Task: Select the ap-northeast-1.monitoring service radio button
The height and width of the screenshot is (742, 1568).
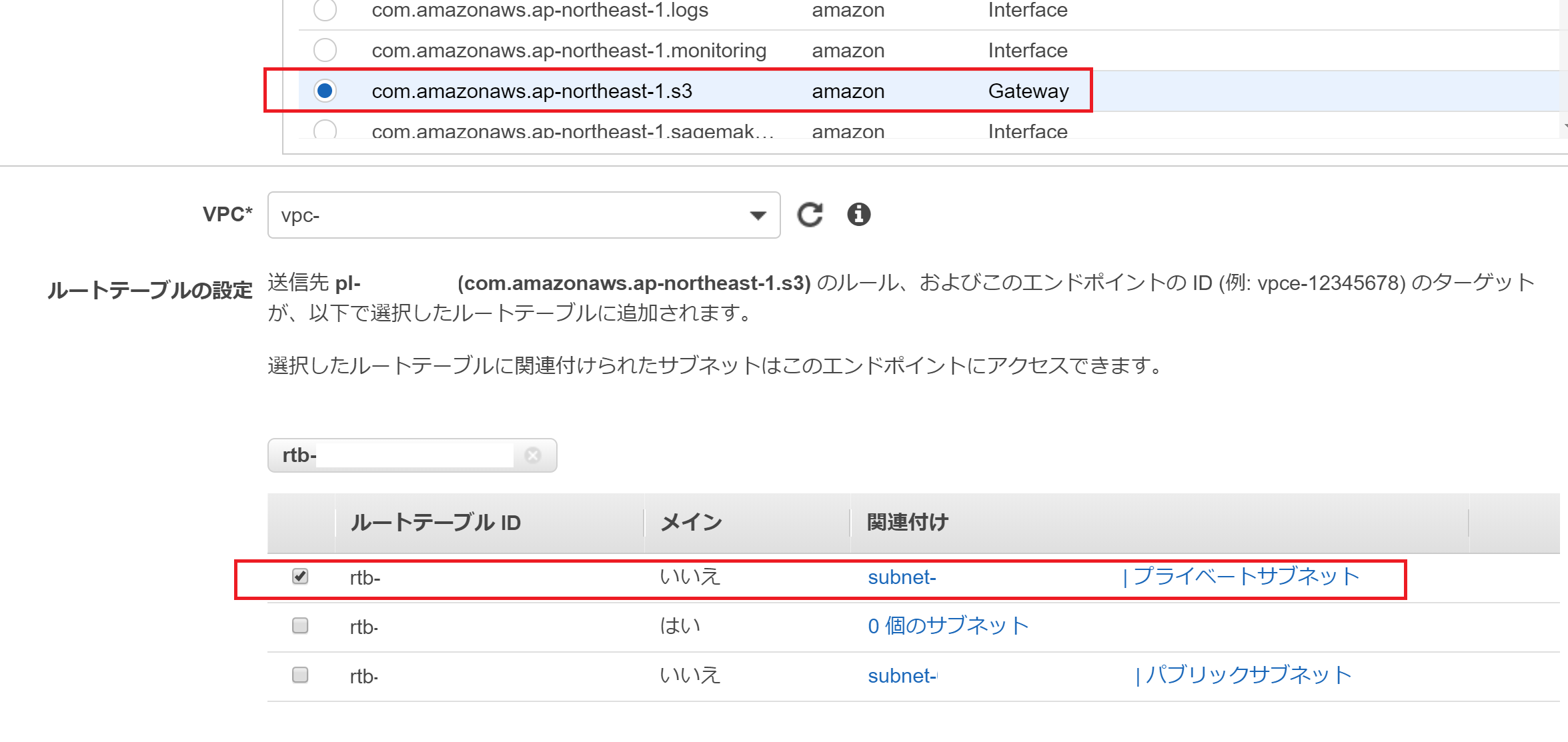Action: pyautogui.click(x=325, y=51)
